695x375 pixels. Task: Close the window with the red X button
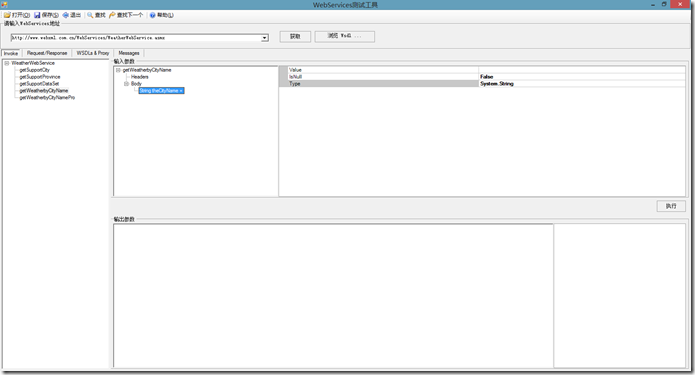(680, 4)
